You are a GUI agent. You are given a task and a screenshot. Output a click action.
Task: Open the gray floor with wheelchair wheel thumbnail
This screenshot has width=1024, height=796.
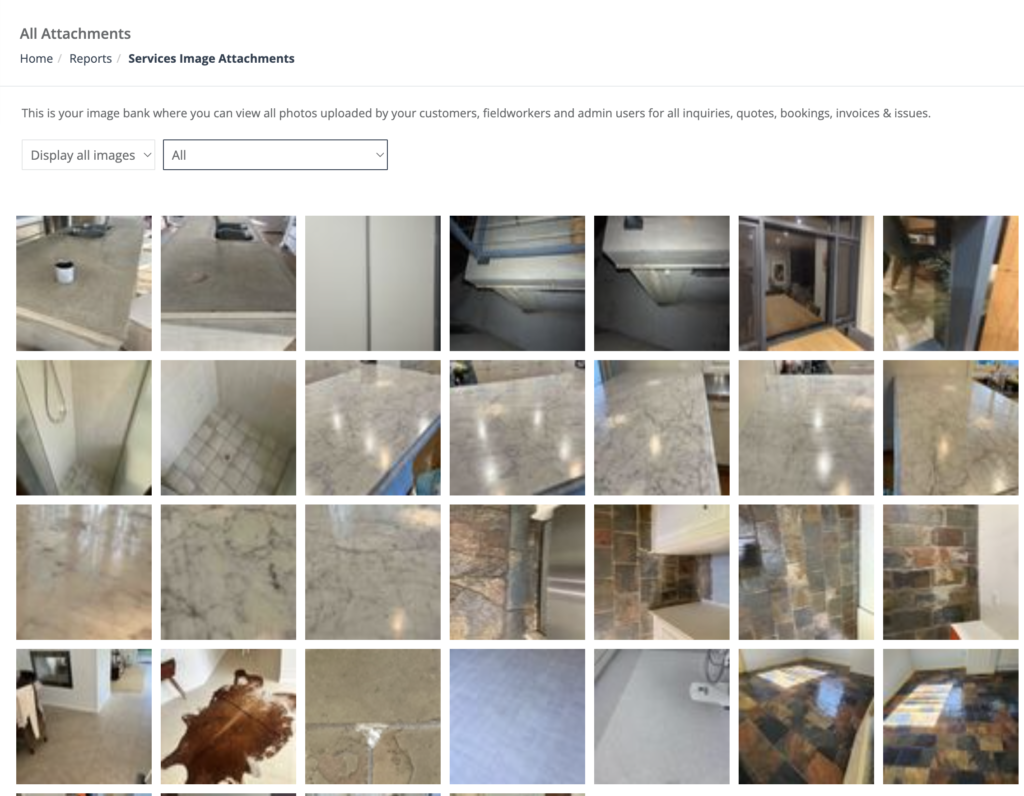pyautogui.click(x=662, y=716)
